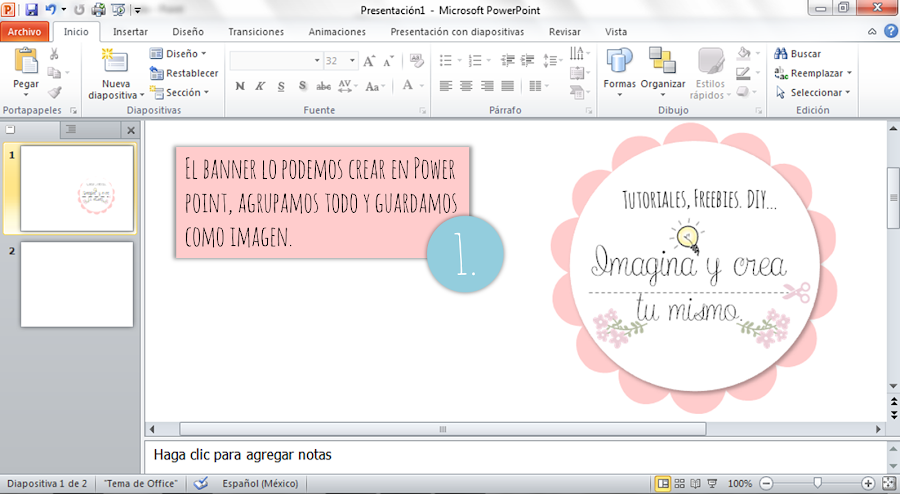Click the Paste (Pegar) clipboard icon
Image resolution: width=900 pixels, height=494 pixels.
tap(26, 61)
